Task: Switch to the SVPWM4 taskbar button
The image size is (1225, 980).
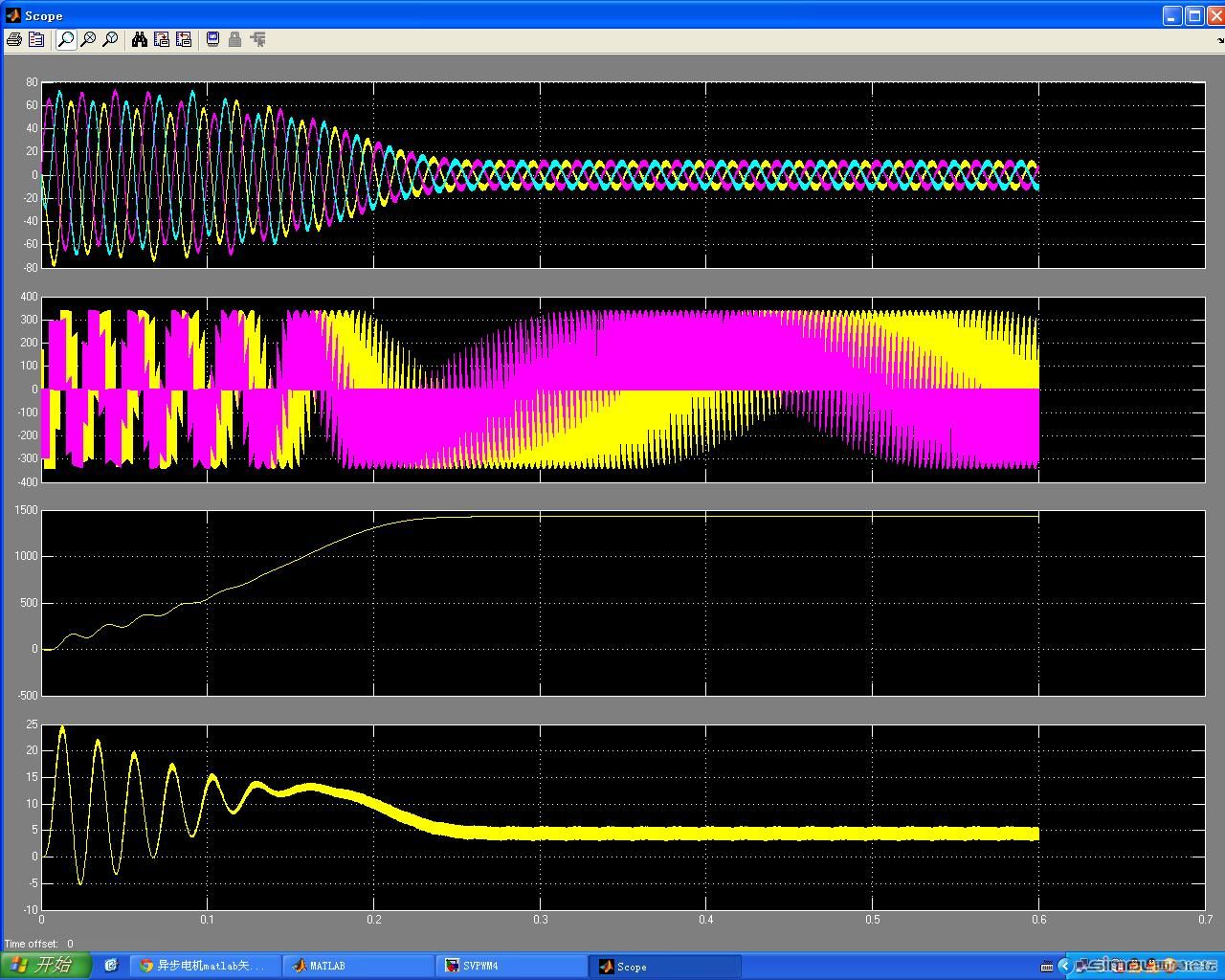Action: pyautogui.click(x=511, y=966)
